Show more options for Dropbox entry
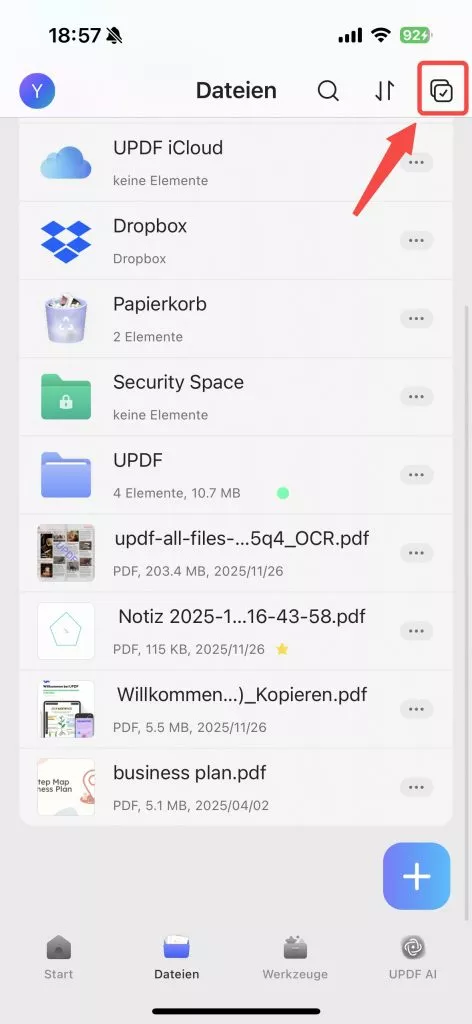The width and height of the screenshot is (472, 1024). pyautogui.click(x=417, y=241)
